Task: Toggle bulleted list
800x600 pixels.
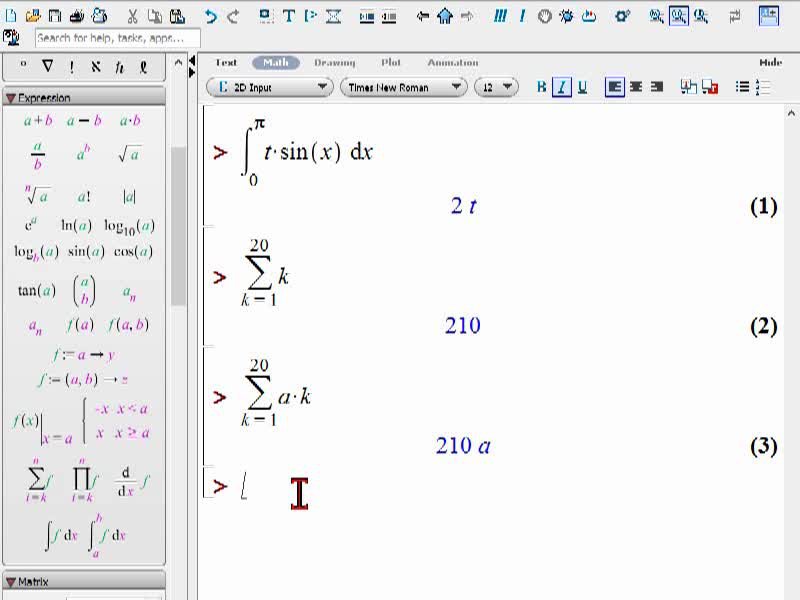Action: click(x=742, y=87)
